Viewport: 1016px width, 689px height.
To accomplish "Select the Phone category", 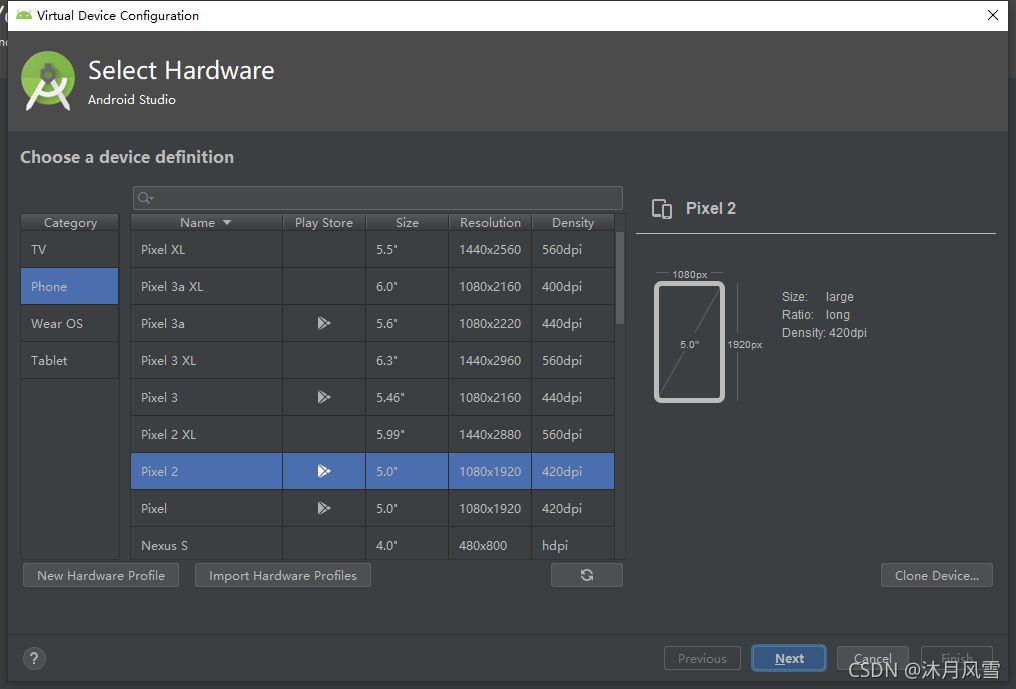I will (x=69, y=286).
